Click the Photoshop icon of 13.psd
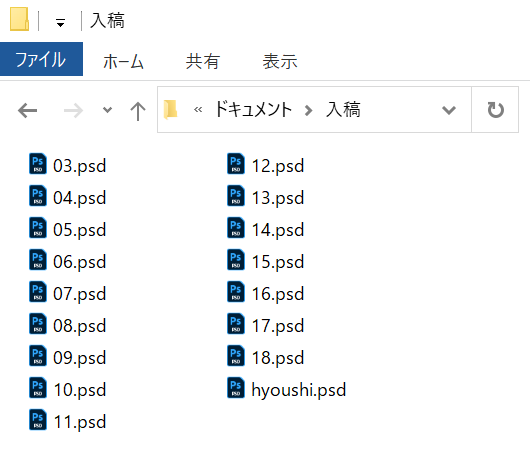Image resolution: width=530 pixels, height=460 pixels. pyautogui.click(x=236, y=196)
